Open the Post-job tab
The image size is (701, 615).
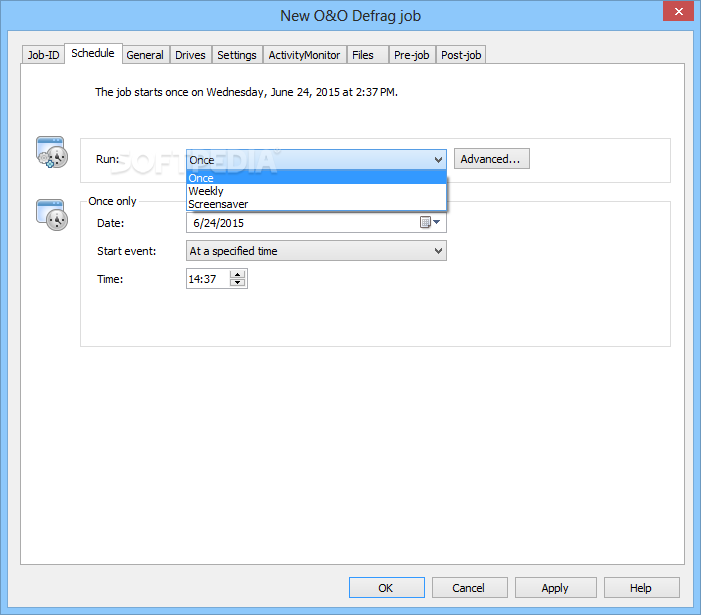tap(461, 55)
